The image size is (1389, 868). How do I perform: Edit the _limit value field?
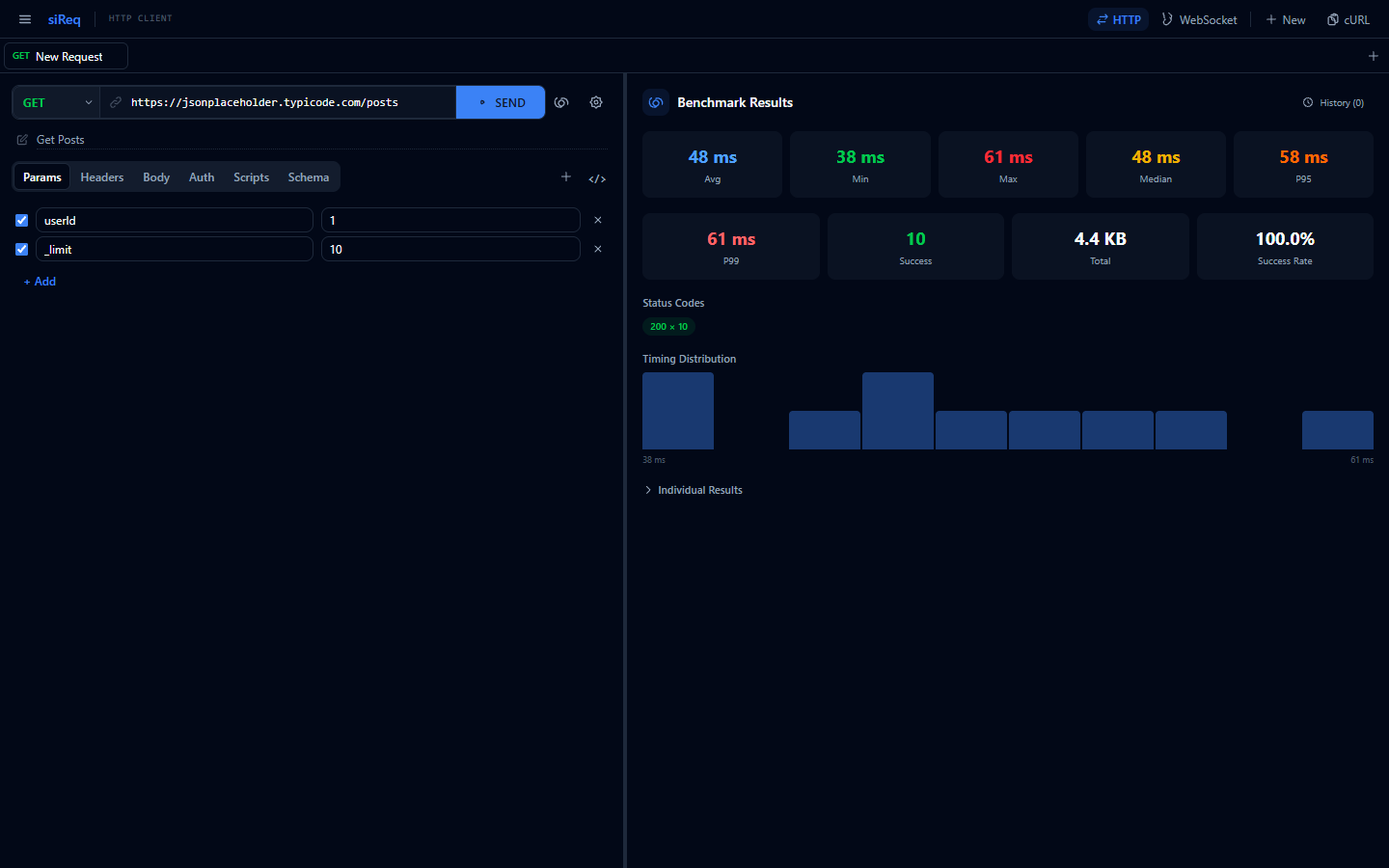point(450,249)
